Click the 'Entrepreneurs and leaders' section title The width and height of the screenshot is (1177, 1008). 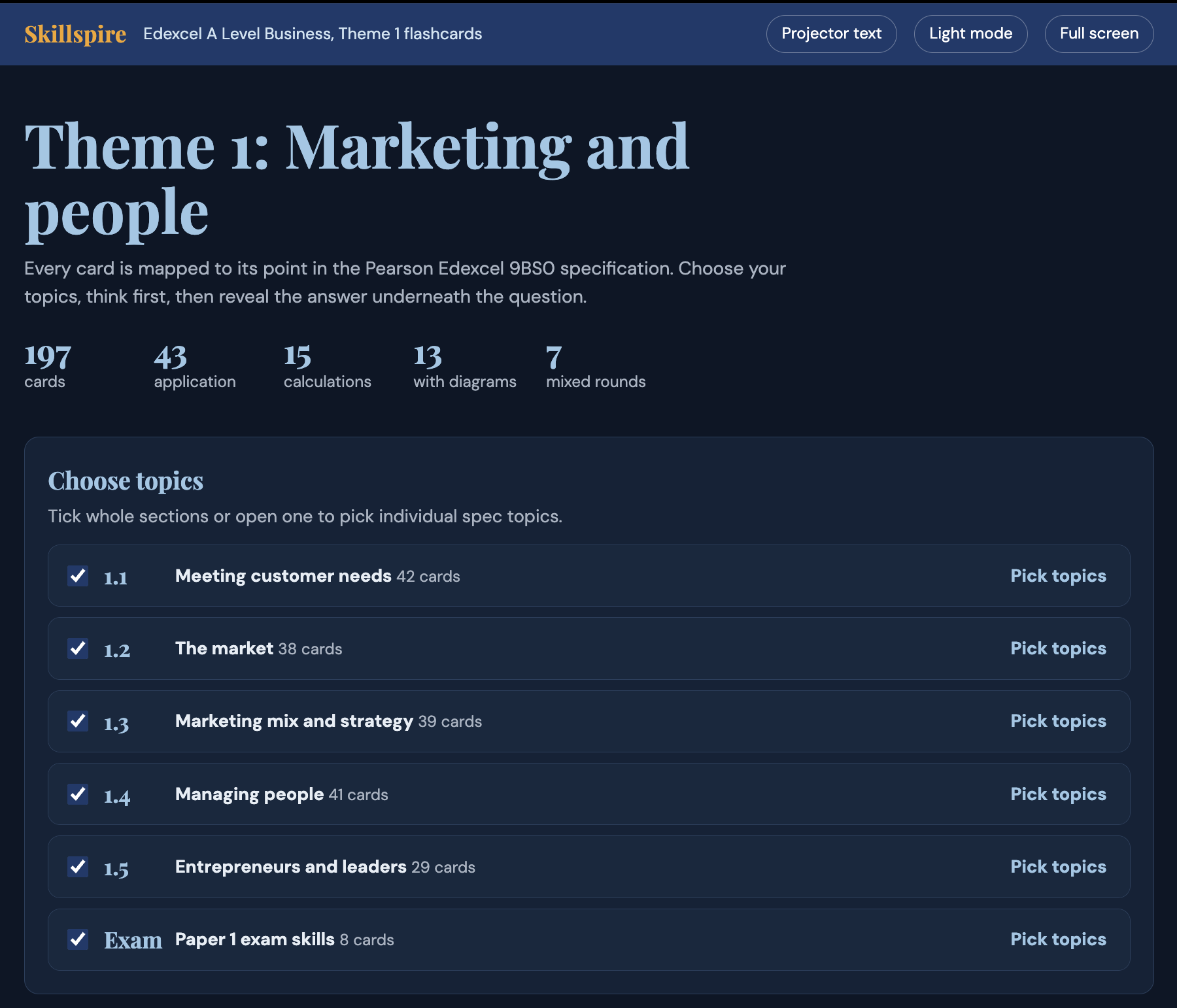pos(291,867)
